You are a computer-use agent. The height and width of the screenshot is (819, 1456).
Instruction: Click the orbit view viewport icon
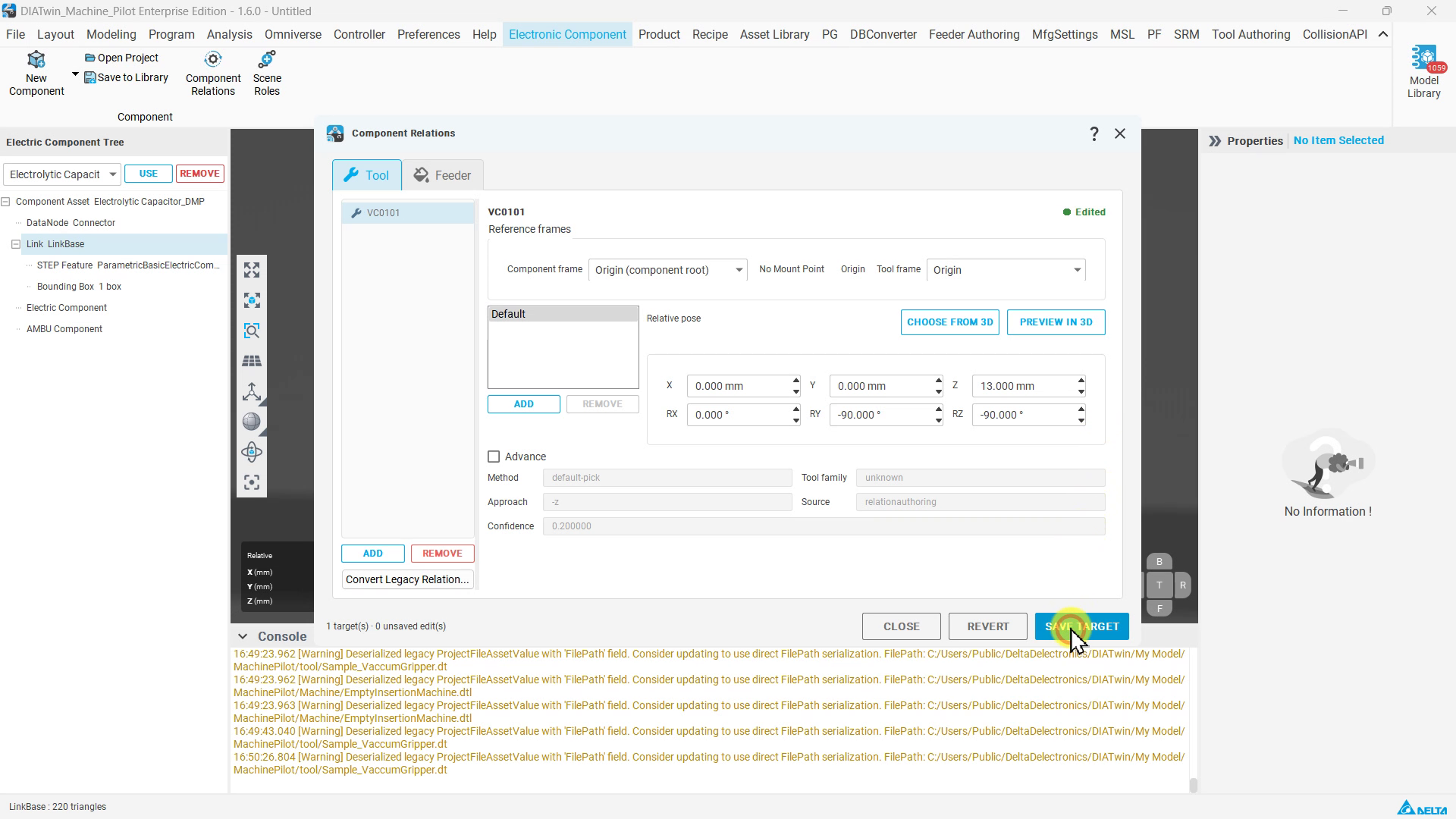click(252, 452)
